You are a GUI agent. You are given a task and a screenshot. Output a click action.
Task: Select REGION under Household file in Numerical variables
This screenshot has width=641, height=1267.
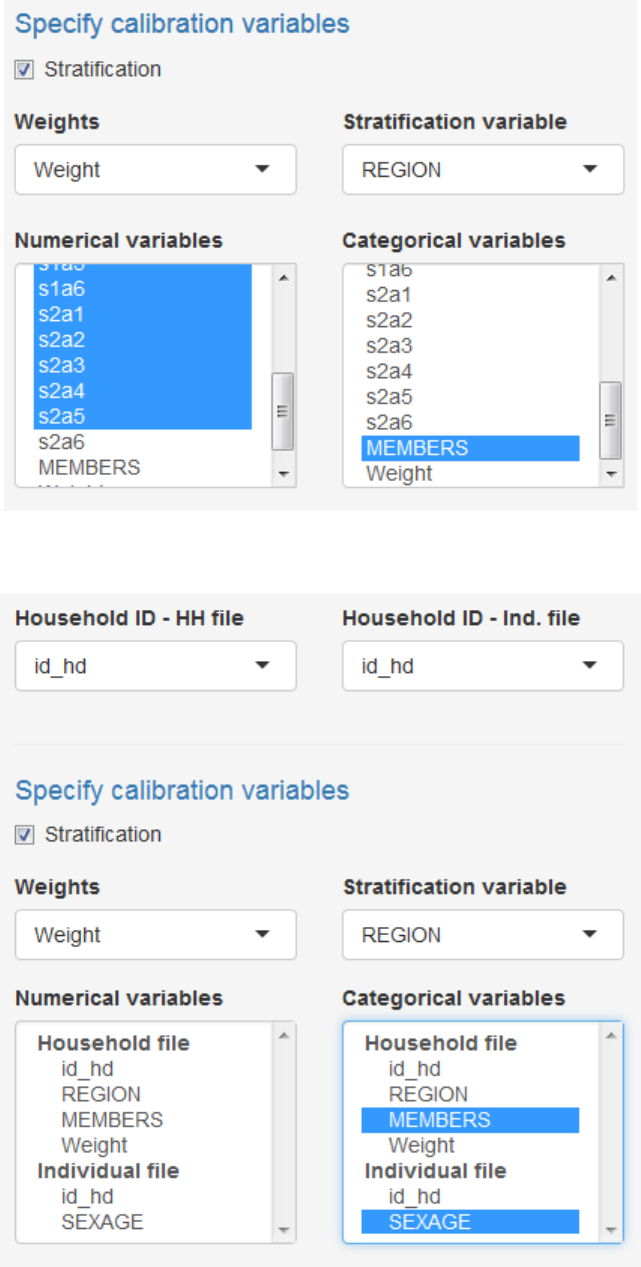(x=101, y=1094)
